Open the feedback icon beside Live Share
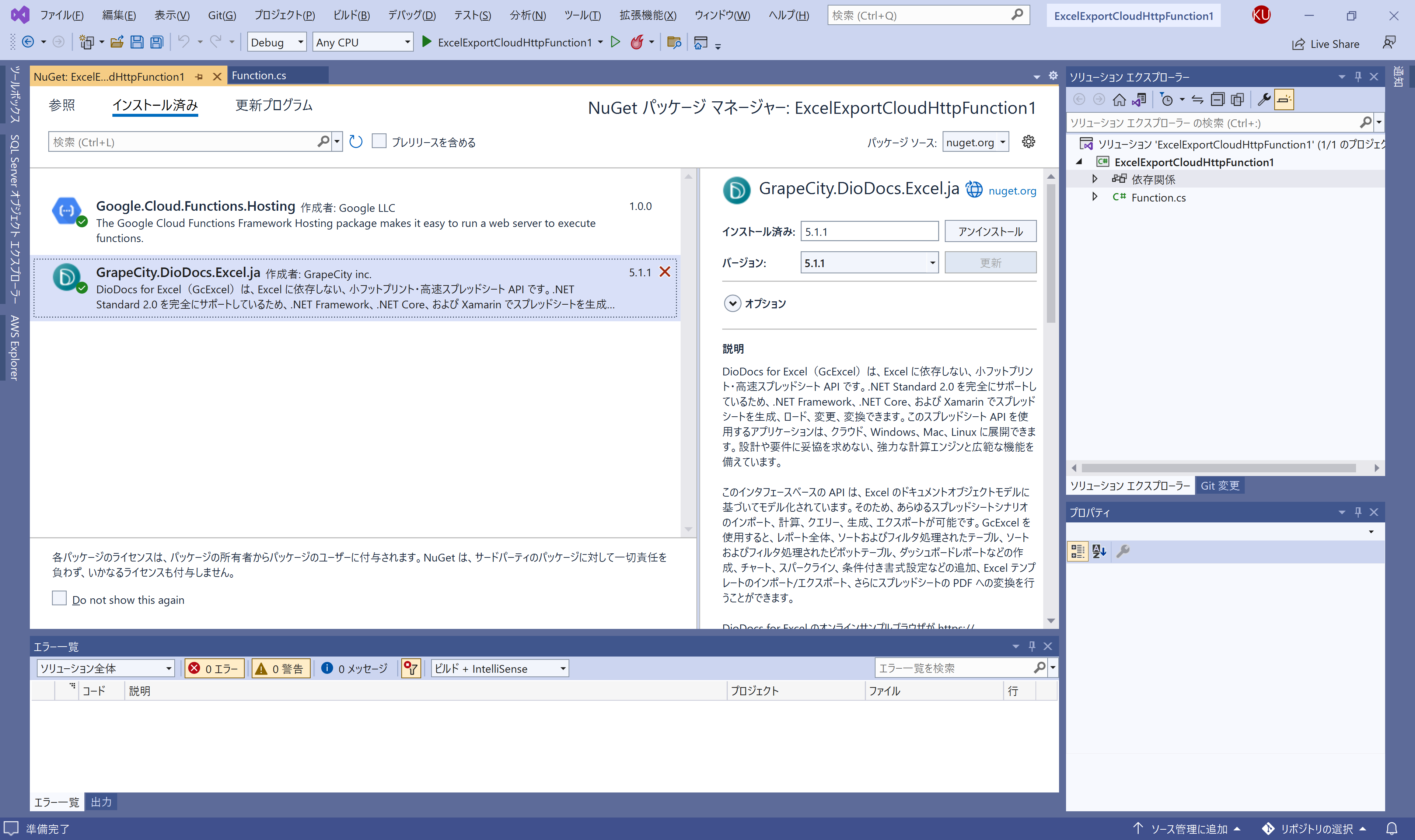Screen dimensions: 1415x840 (1390, 42)
